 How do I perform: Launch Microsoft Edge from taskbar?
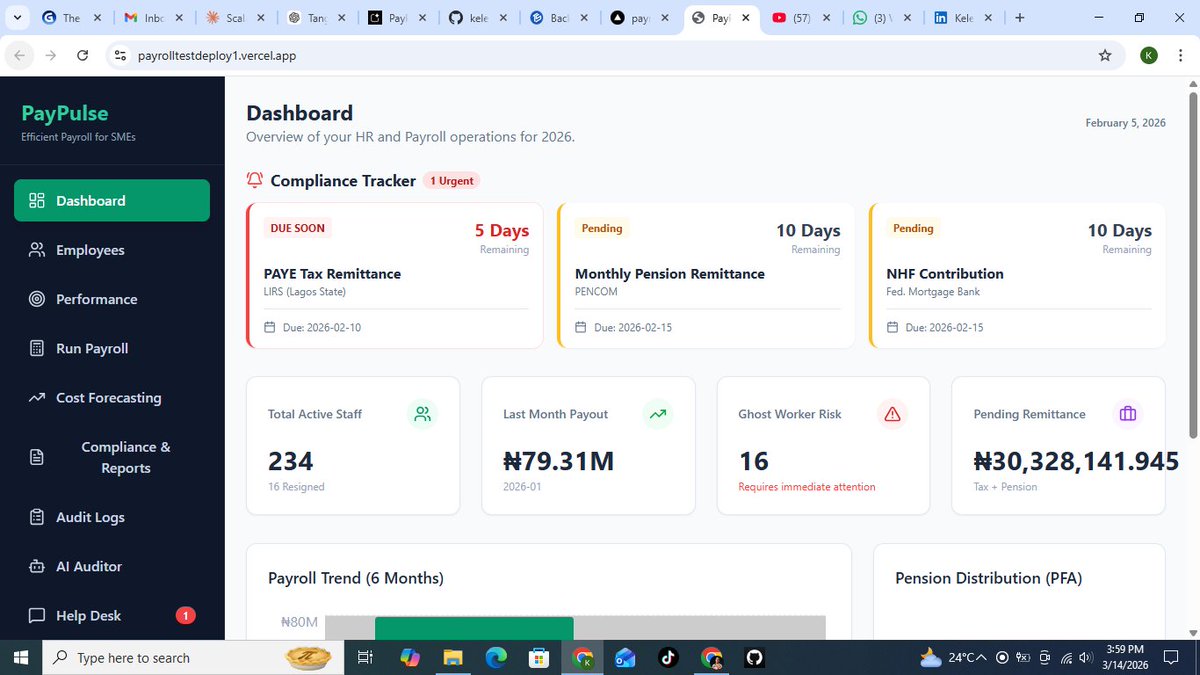click(496, 657)
